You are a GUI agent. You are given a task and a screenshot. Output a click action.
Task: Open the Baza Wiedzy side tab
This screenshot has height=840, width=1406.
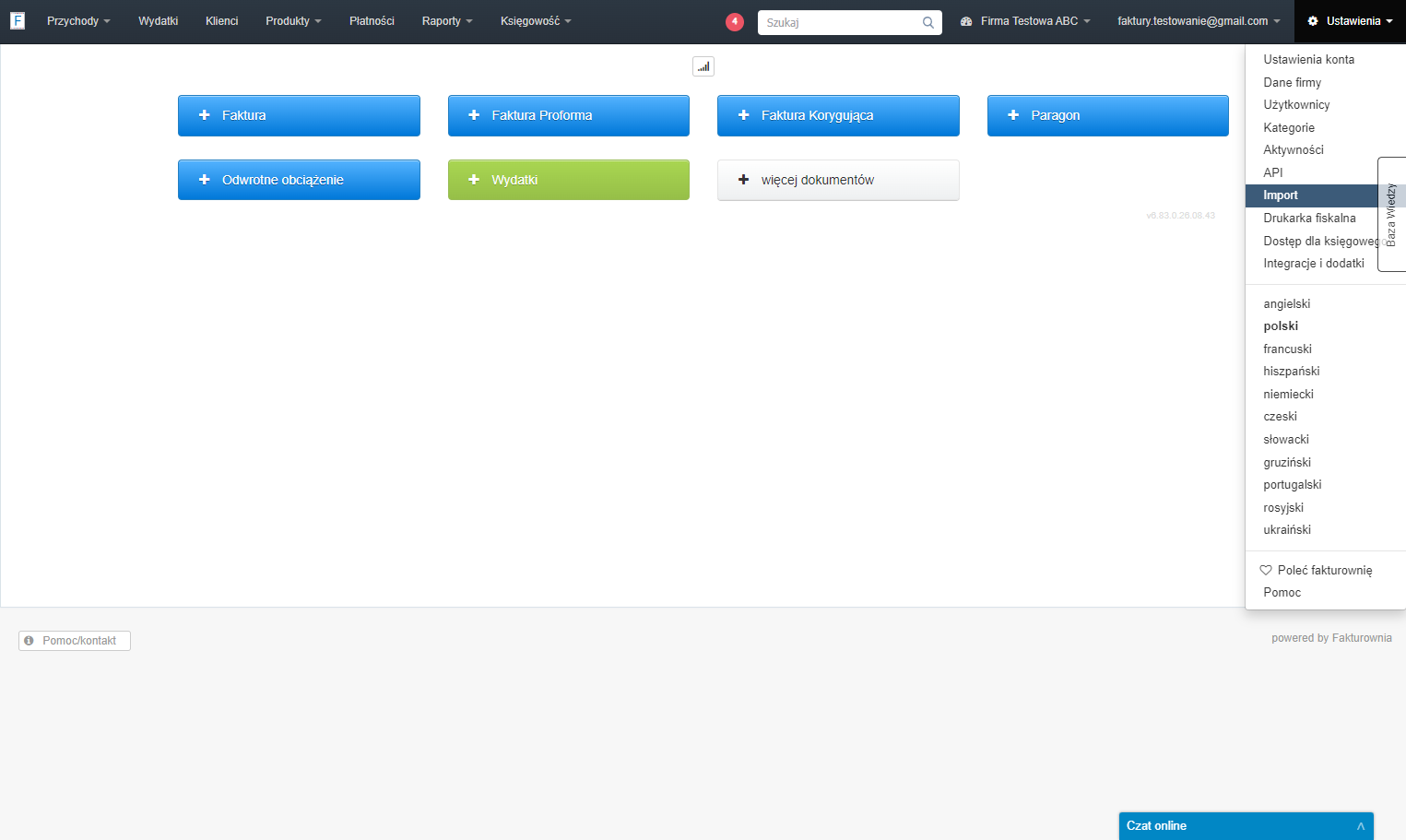click(1391, 214)
